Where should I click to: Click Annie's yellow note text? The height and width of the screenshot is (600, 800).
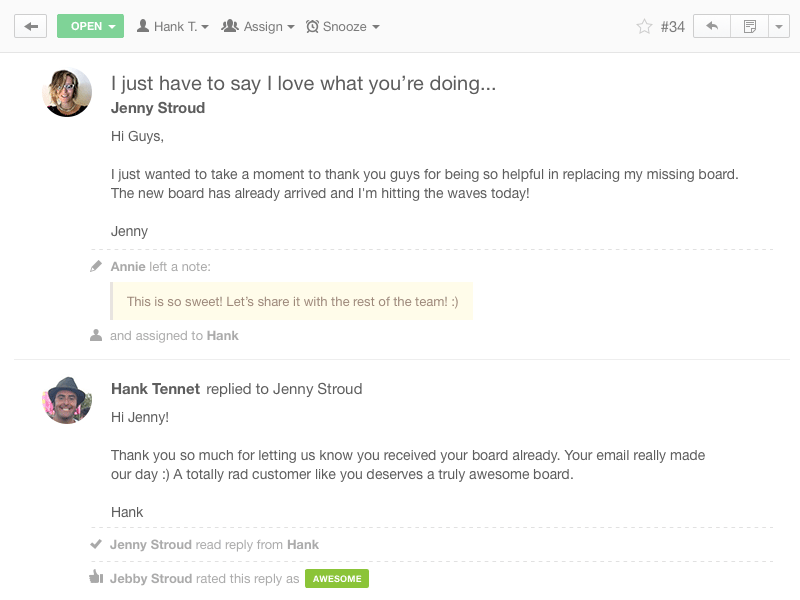tap(292, 302)
